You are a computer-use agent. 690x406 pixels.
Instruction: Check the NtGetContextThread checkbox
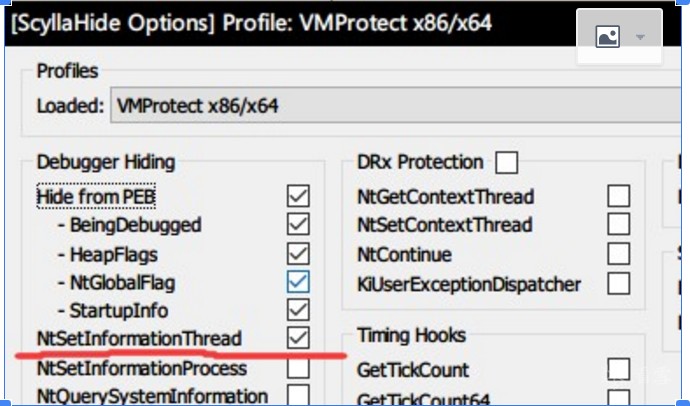619,195
